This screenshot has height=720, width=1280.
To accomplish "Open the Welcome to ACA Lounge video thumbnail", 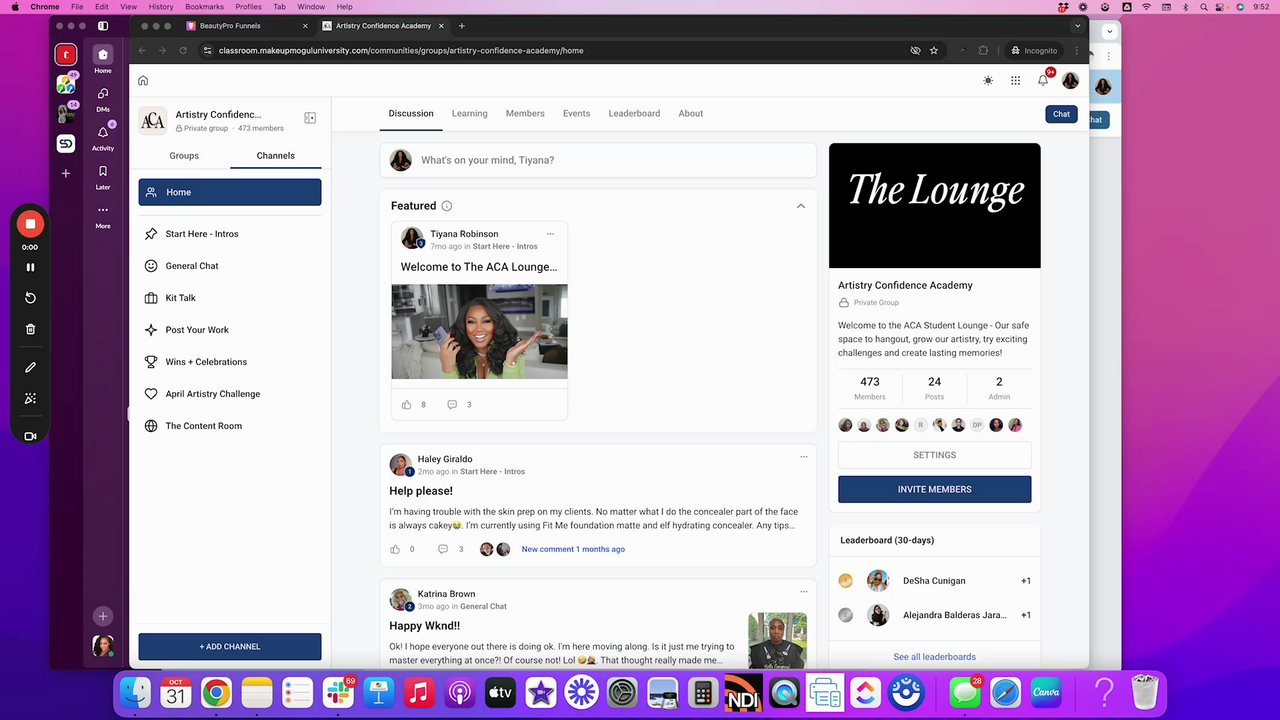I will coord(479,332).
